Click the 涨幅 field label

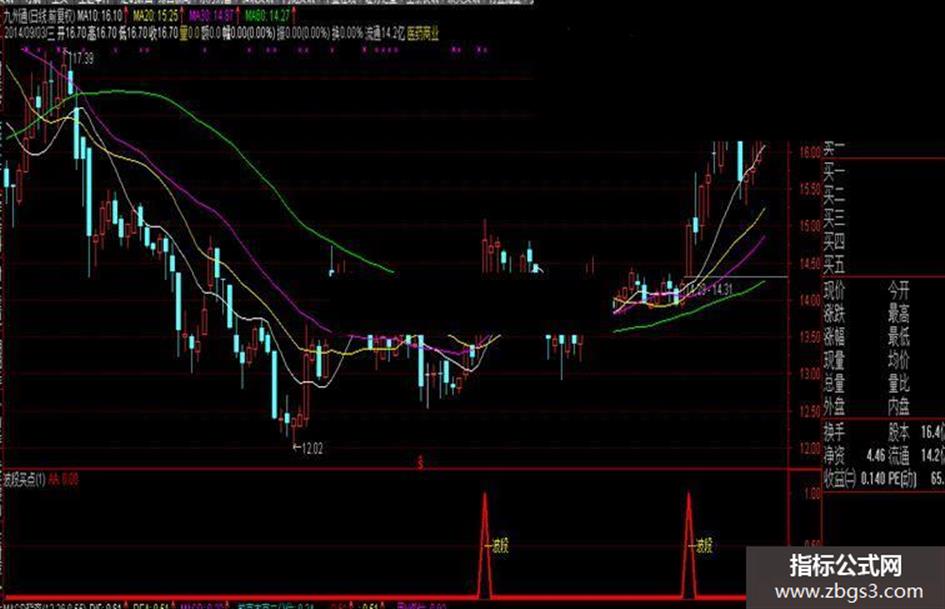click(x=834, y=337)
